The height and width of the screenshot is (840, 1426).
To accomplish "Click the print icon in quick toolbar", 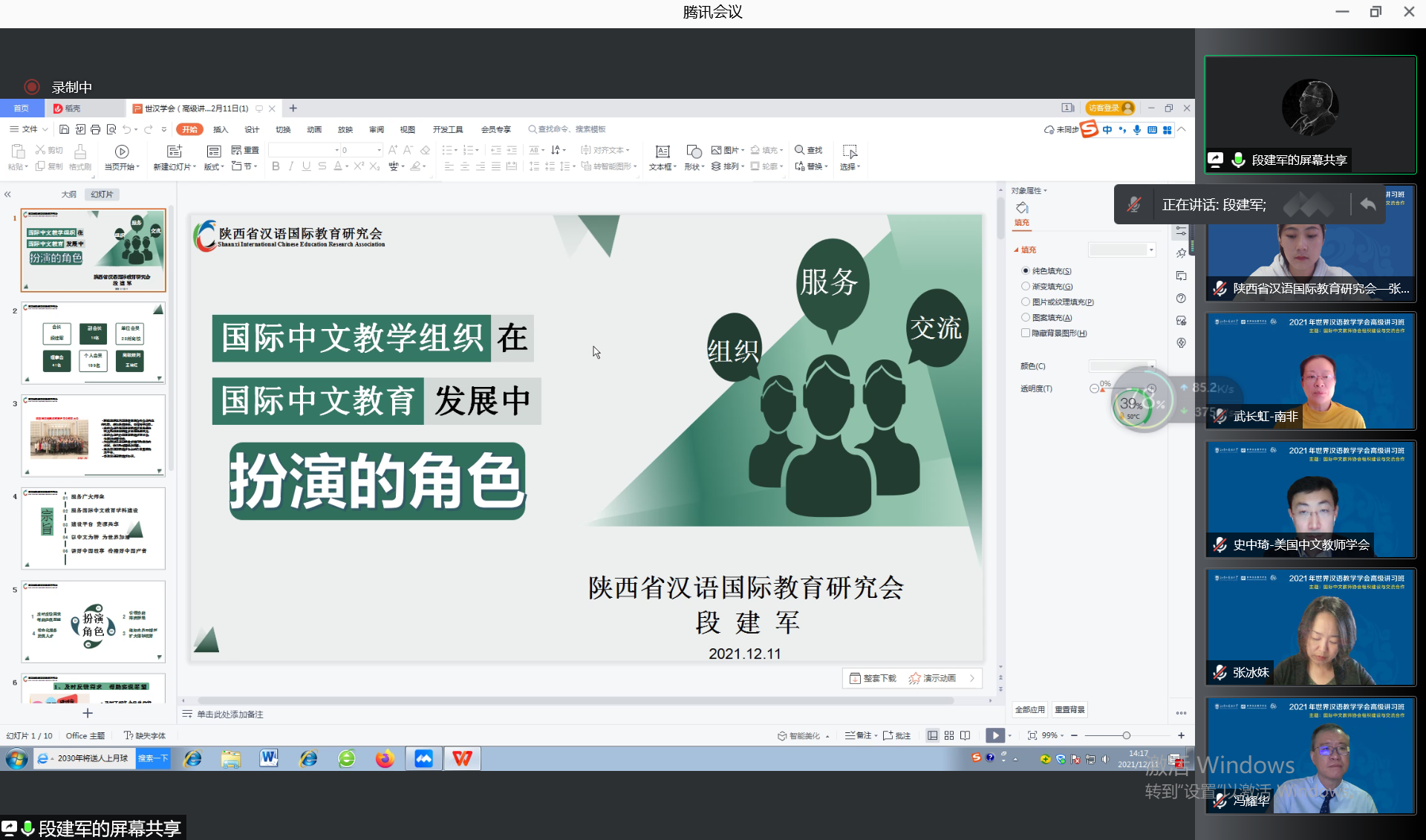I will pyautogui.click(x=95, y=129).
